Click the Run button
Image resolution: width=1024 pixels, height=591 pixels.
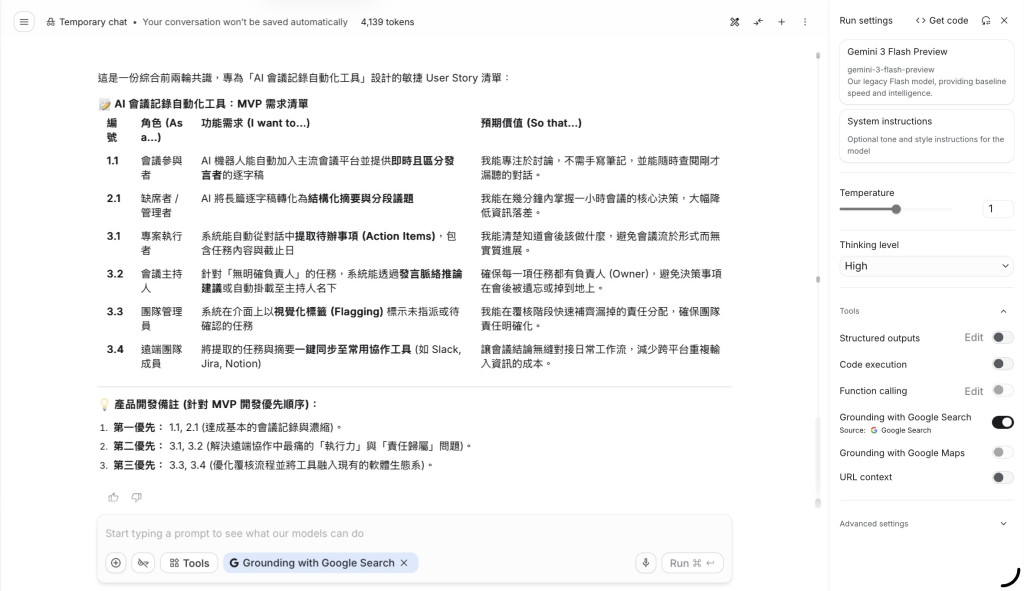pos(692,563)
